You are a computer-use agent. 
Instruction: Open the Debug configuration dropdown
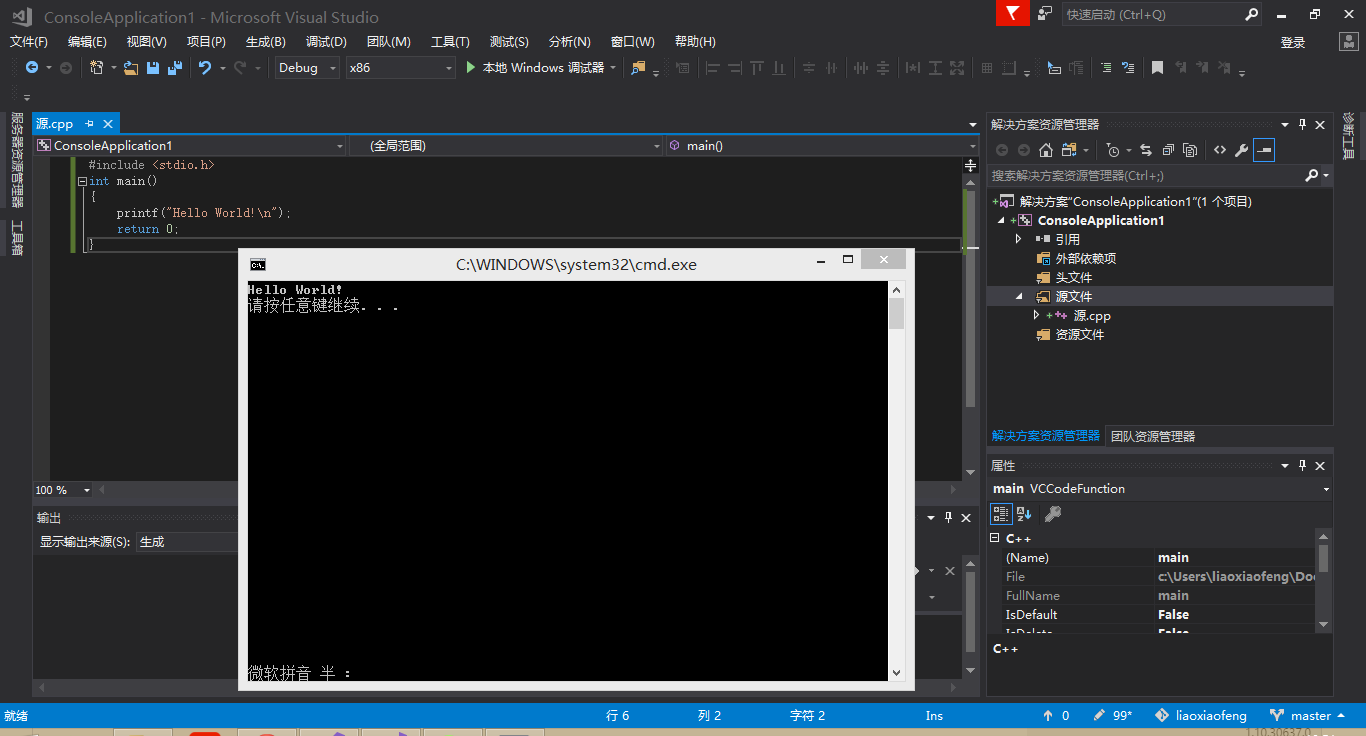click(307, 68)
